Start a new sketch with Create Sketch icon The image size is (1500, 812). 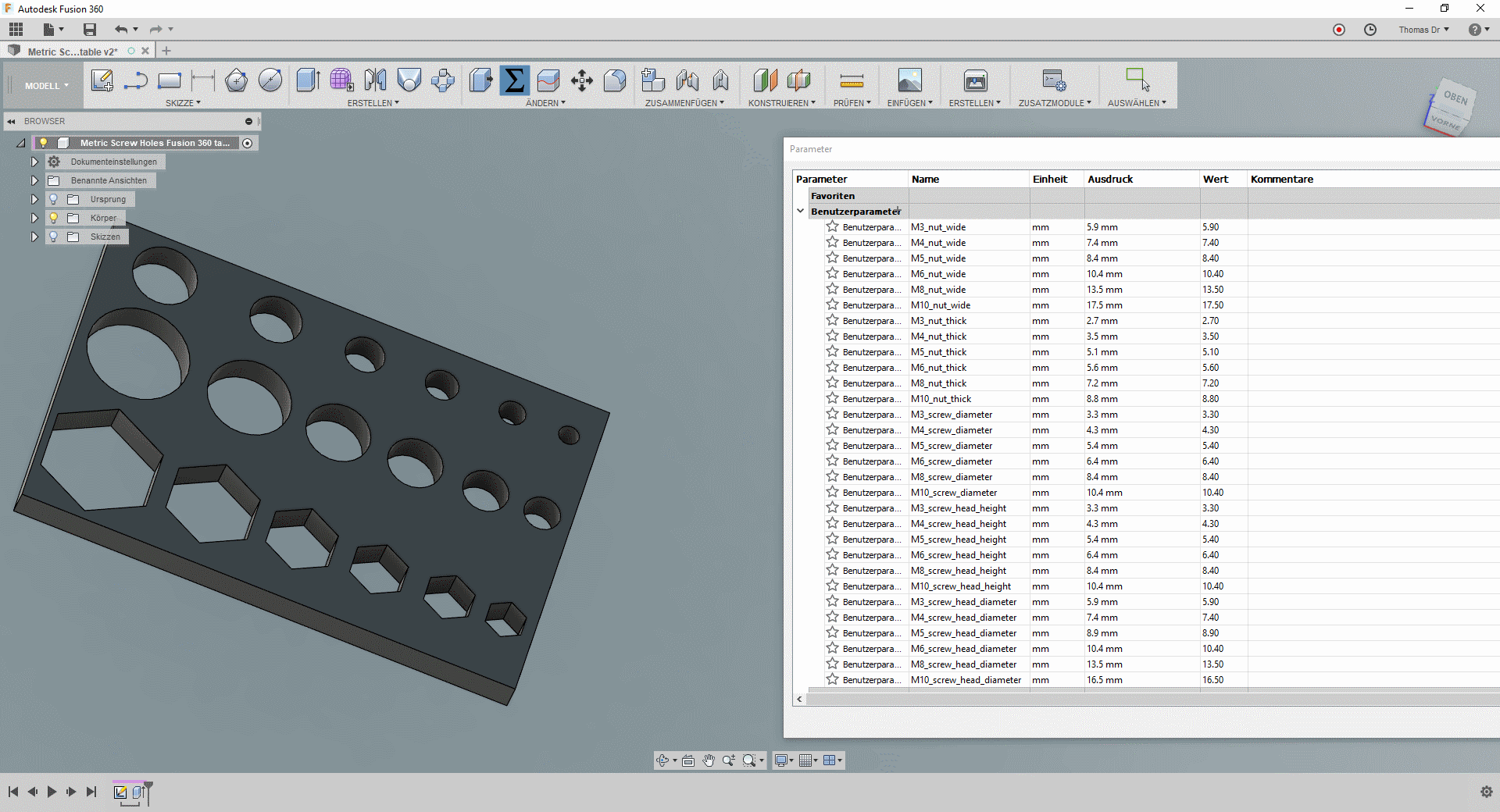[102, 80]
